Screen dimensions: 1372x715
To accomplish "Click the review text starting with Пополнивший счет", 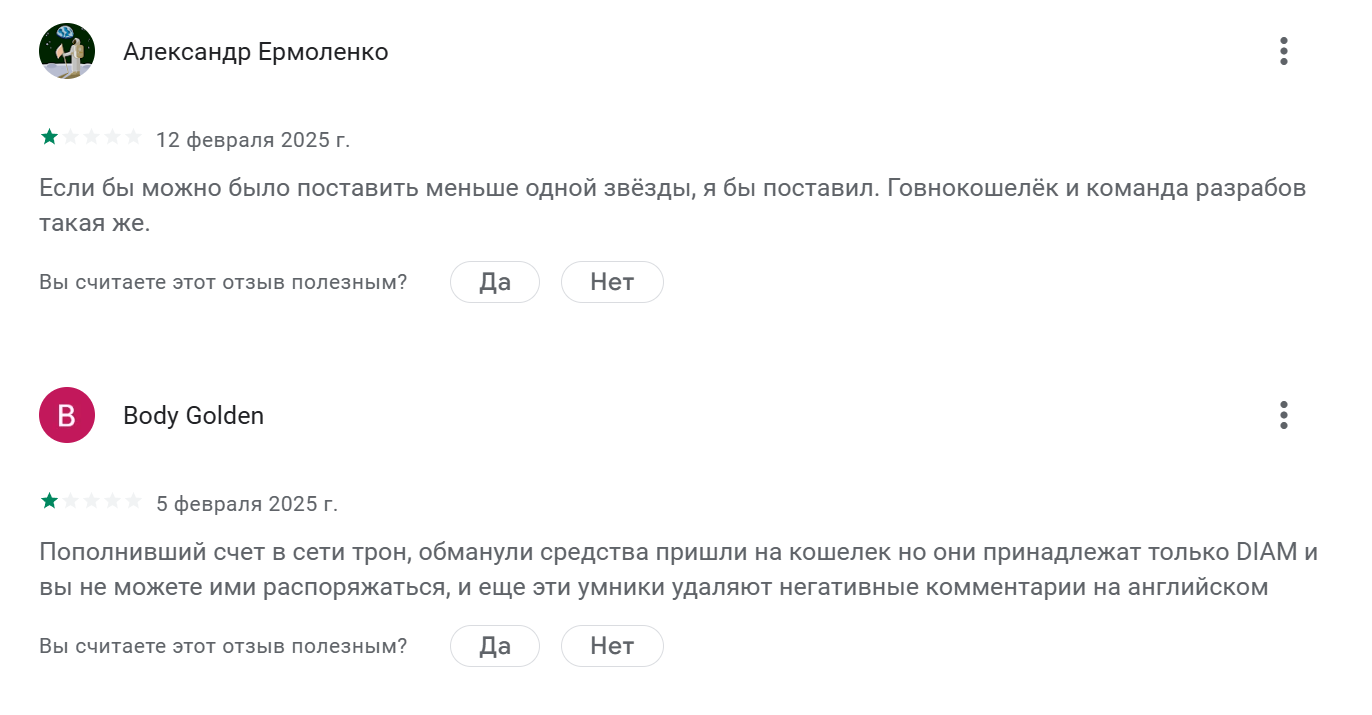I will (x=679, y=569).
